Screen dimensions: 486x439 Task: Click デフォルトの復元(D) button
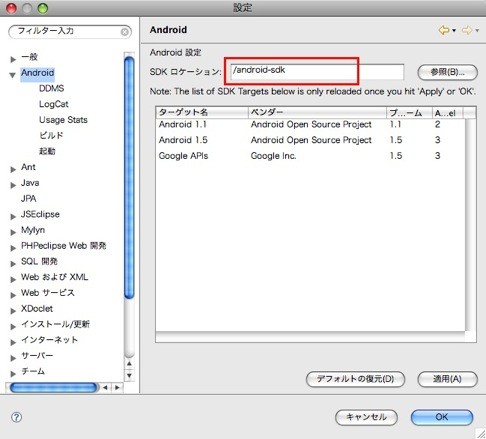(355, 379)
